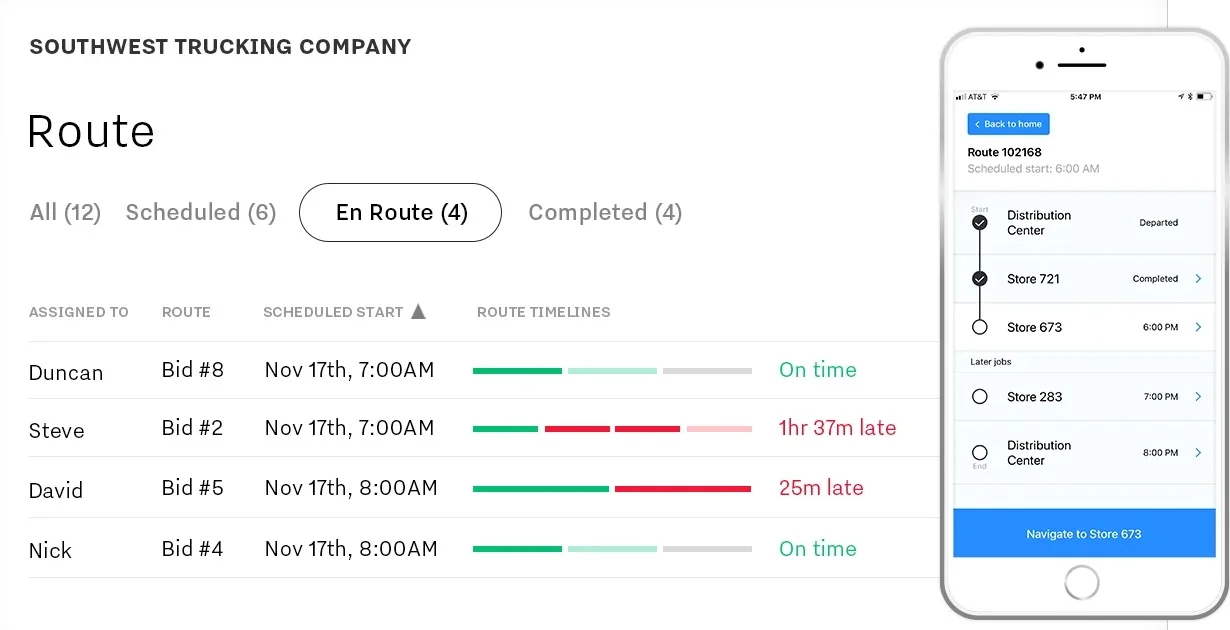This screenshot has height=630, width=1230.
Task: Expand Store 673 details chevron
Action: tap(1198, 327)
